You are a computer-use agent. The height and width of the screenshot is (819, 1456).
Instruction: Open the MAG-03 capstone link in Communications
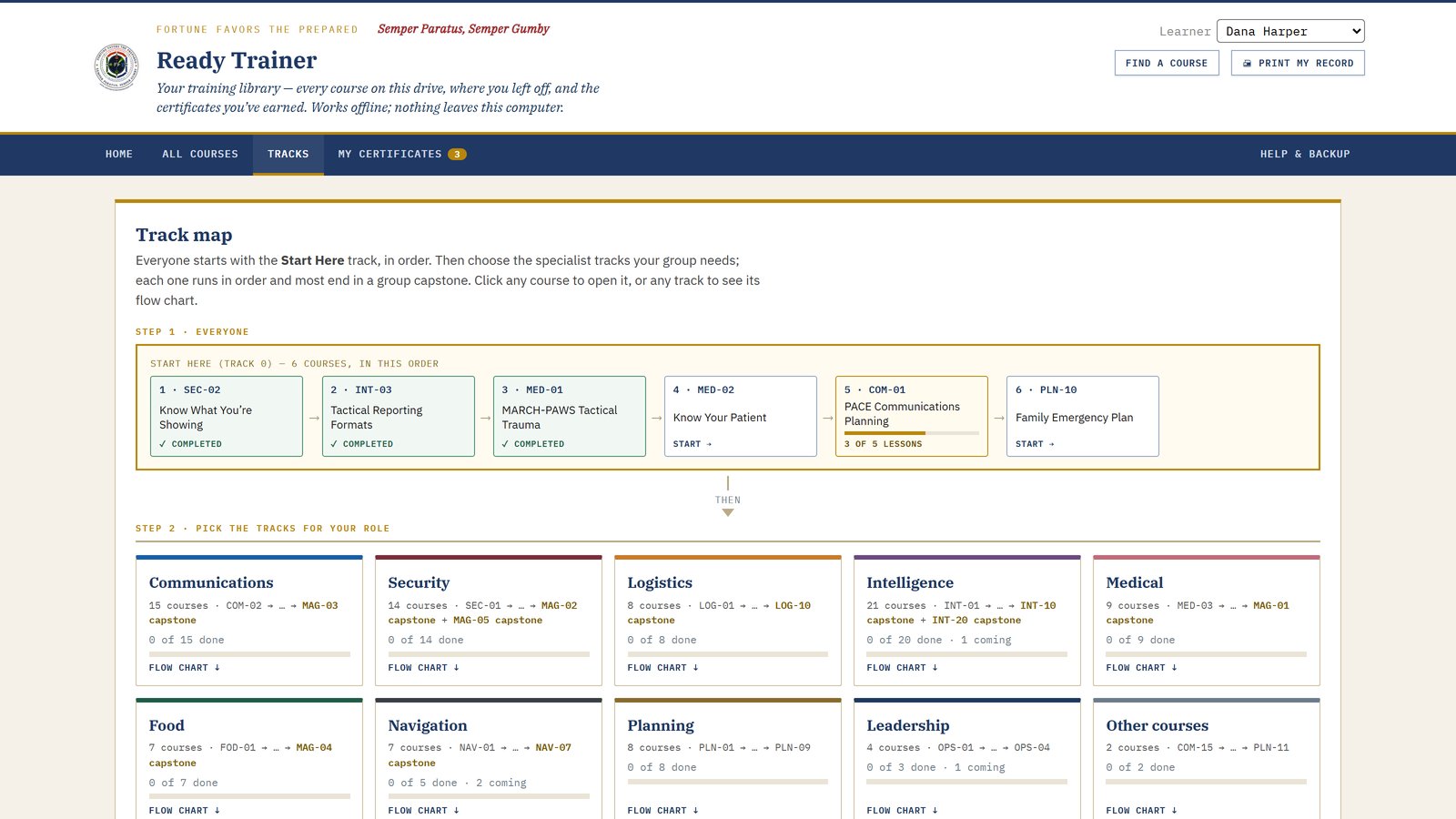coord(319,606)
